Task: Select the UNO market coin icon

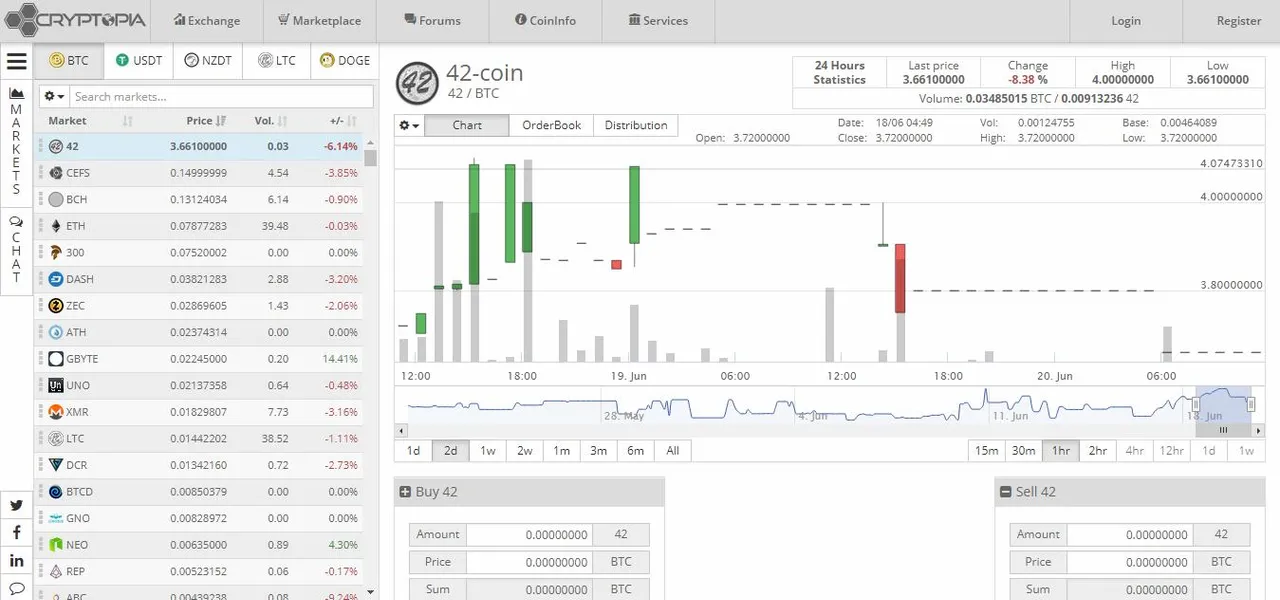Action: 56,385
